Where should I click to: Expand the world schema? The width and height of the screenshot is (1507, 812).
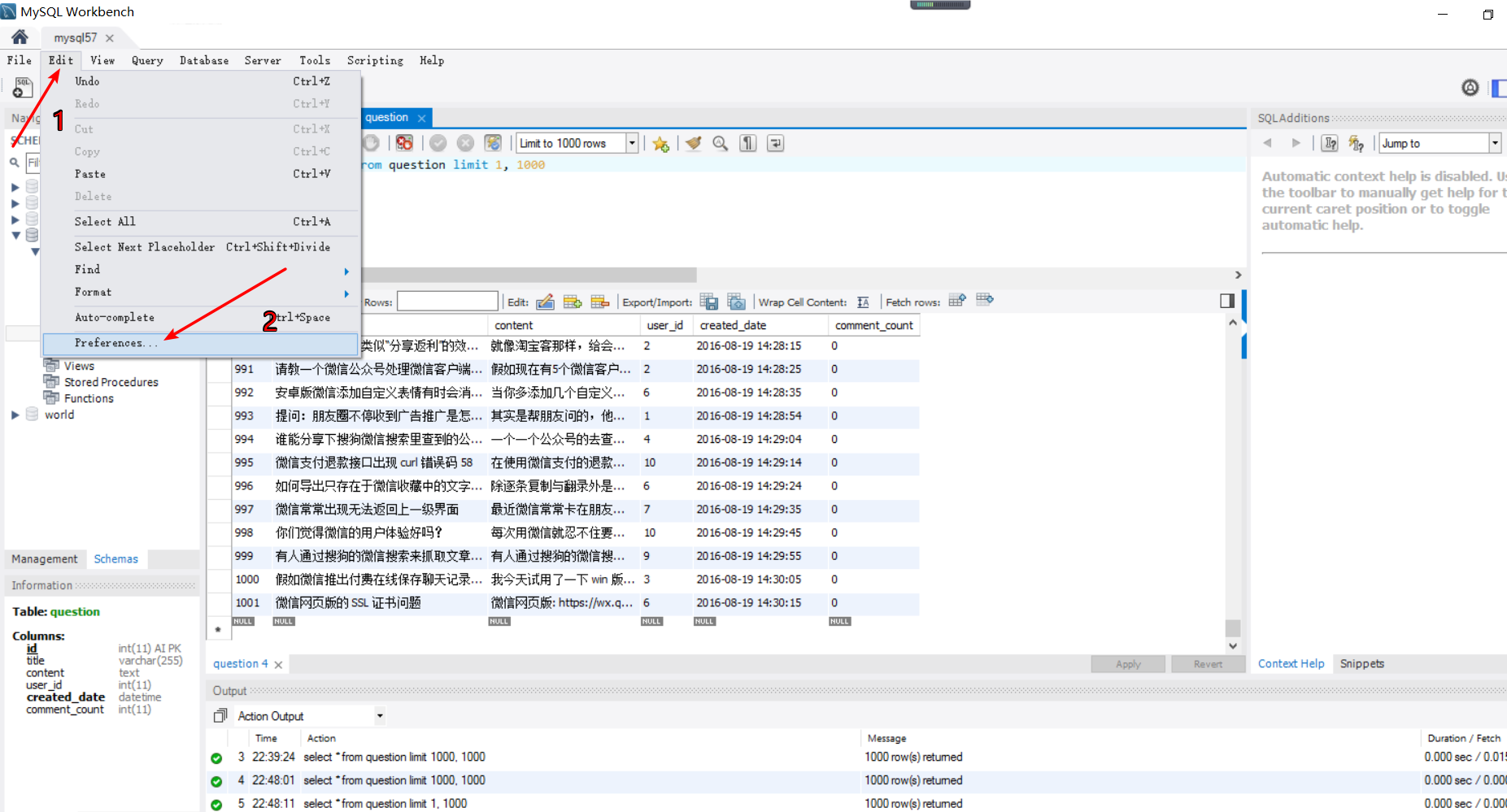click(x=15, y=415)
